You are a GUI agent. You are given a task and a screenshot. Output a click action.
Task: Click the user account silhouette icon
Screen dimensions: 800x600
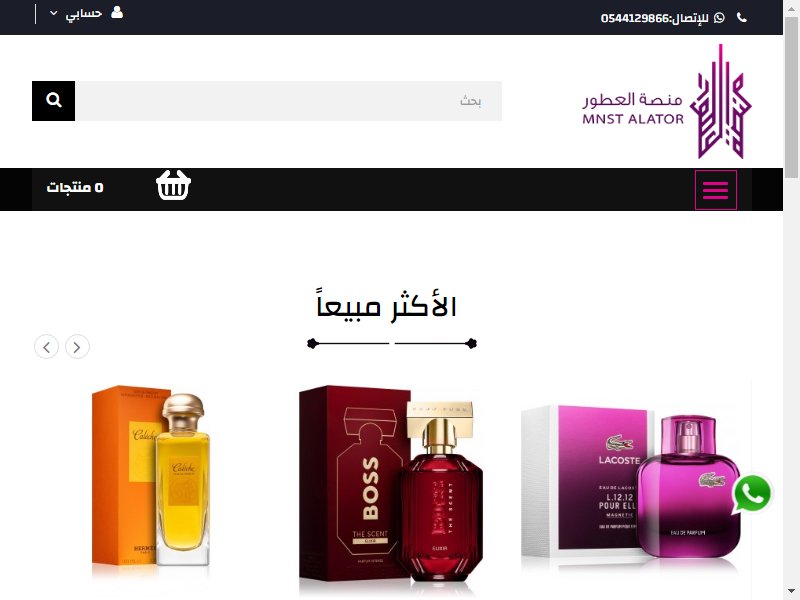pyautogui.click(x=117, y=12)
